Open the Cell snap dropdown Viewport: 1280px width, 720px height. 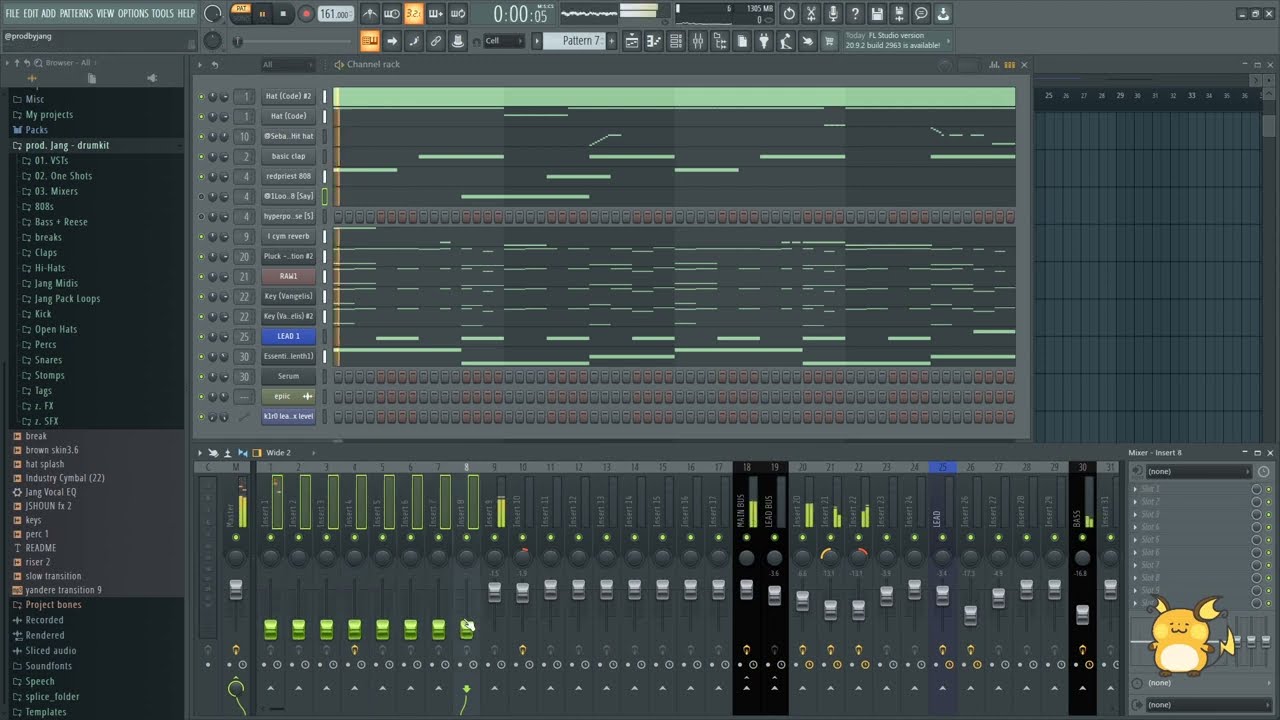click(503, 41)
